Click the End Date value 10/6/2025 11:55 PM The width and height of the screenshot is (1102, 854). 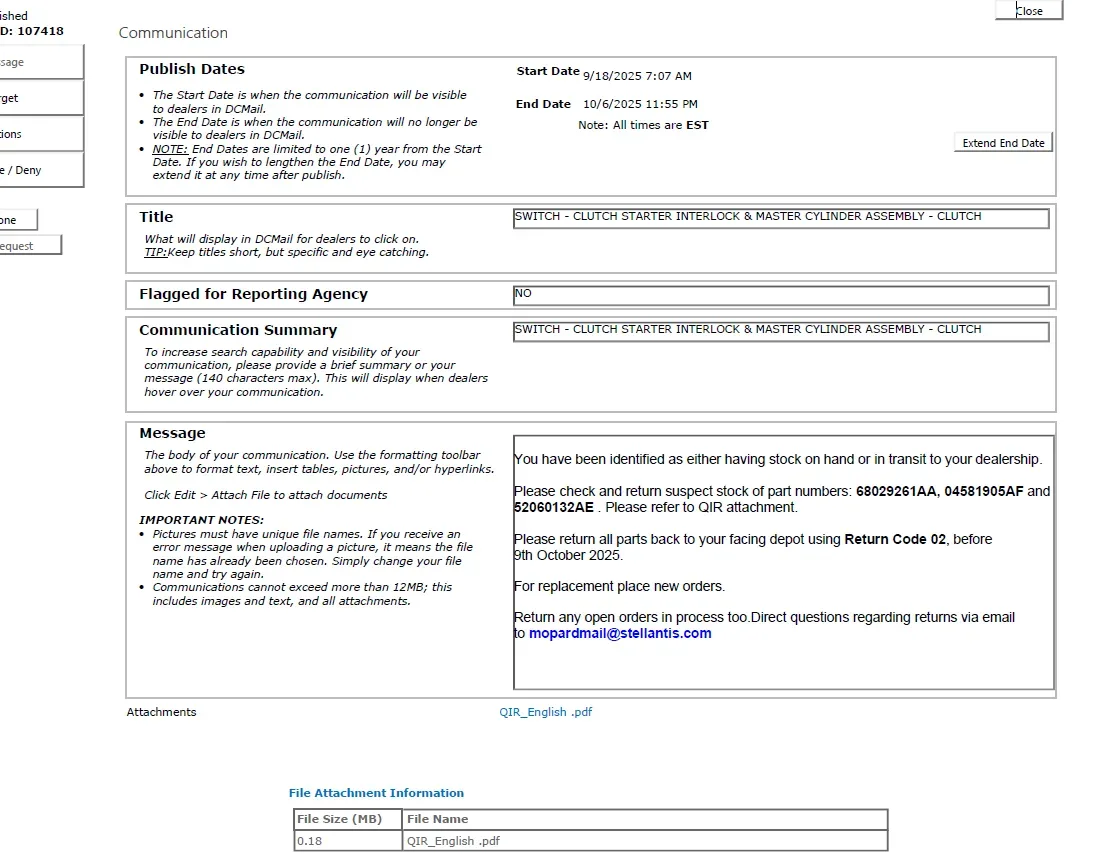[x=640, y=104]
